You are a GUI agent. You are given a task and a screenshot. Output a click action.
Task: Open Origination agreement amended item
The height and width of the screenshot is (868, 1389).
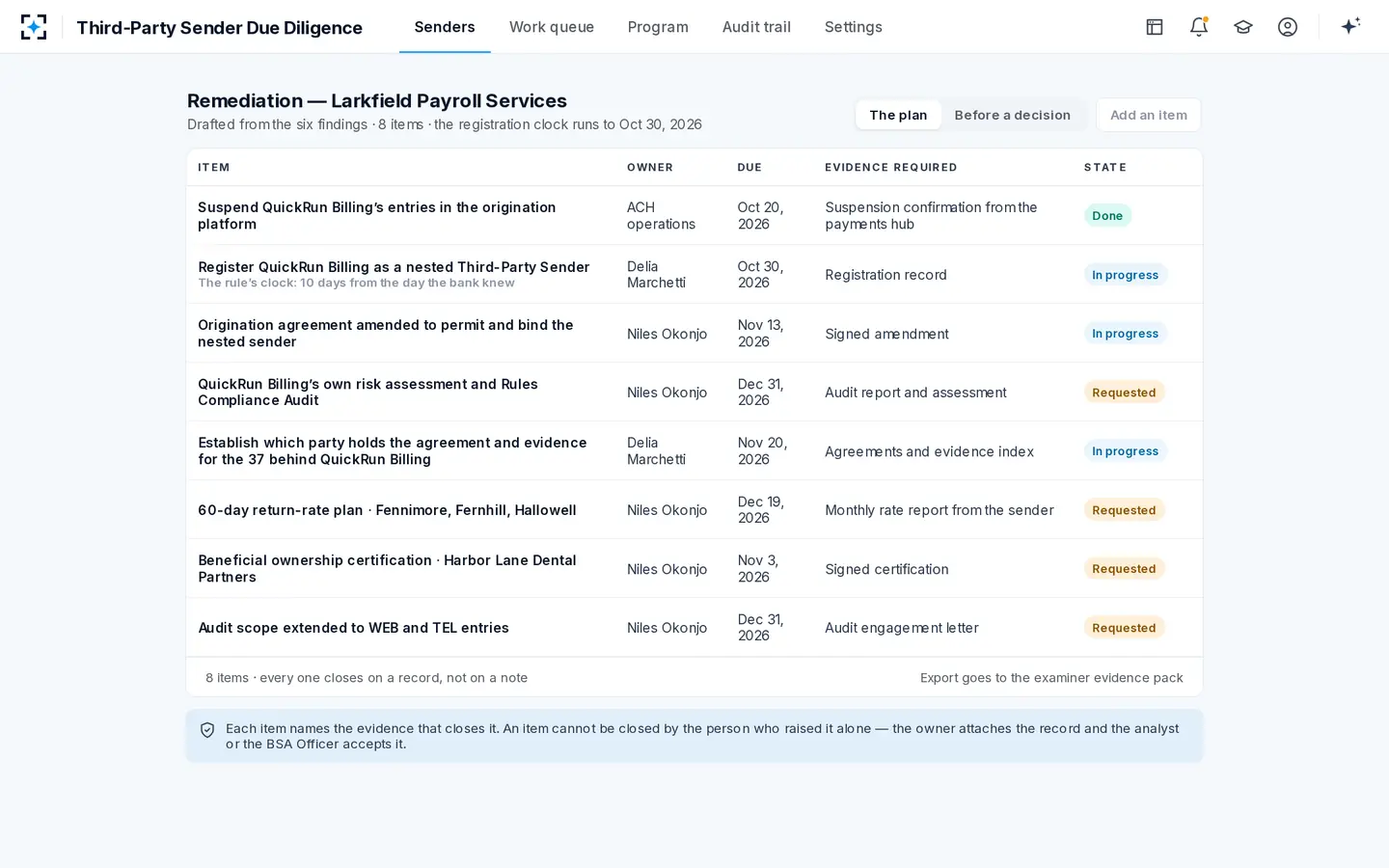(386, 334)
